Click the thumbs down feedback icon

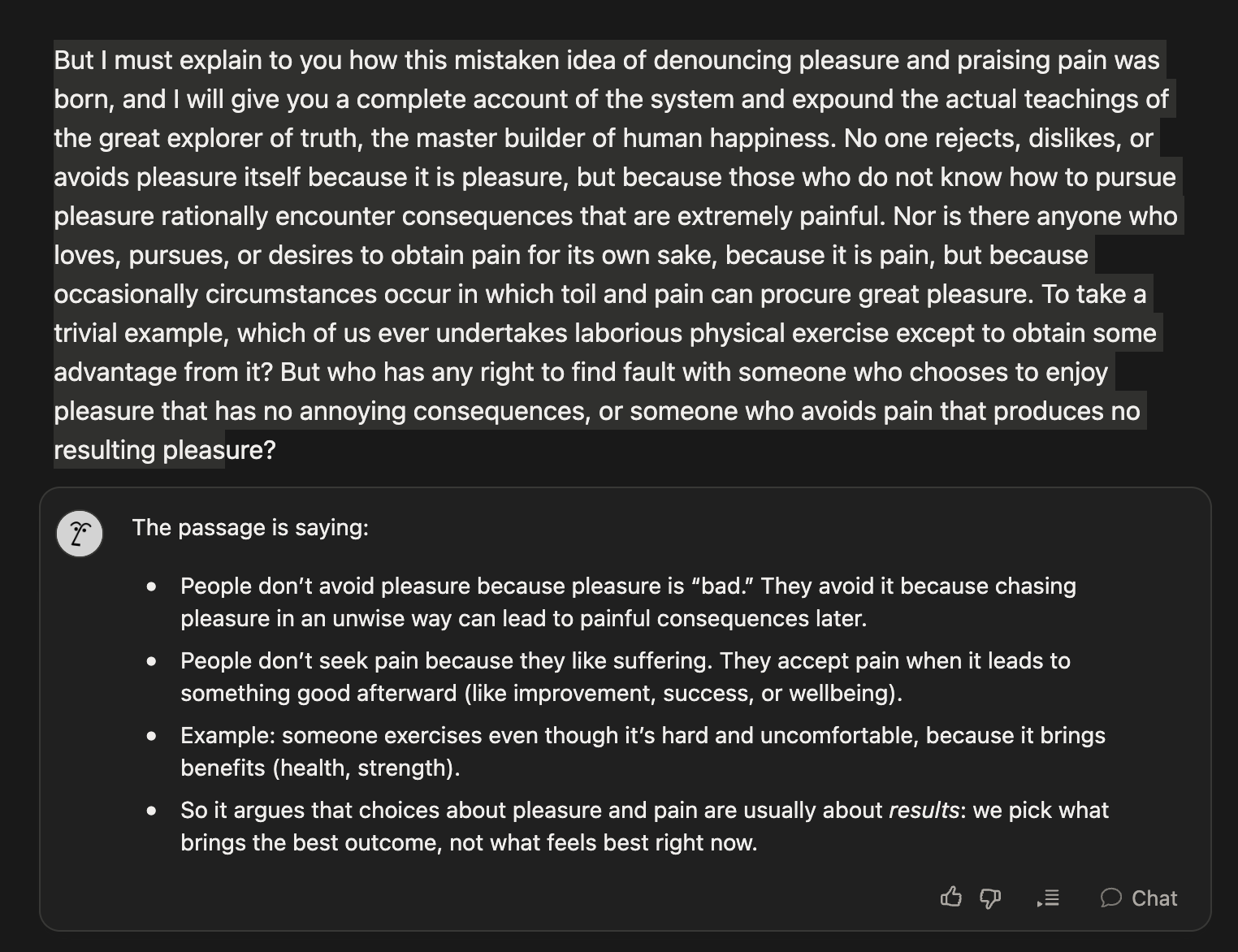click(x=990, y=898)
